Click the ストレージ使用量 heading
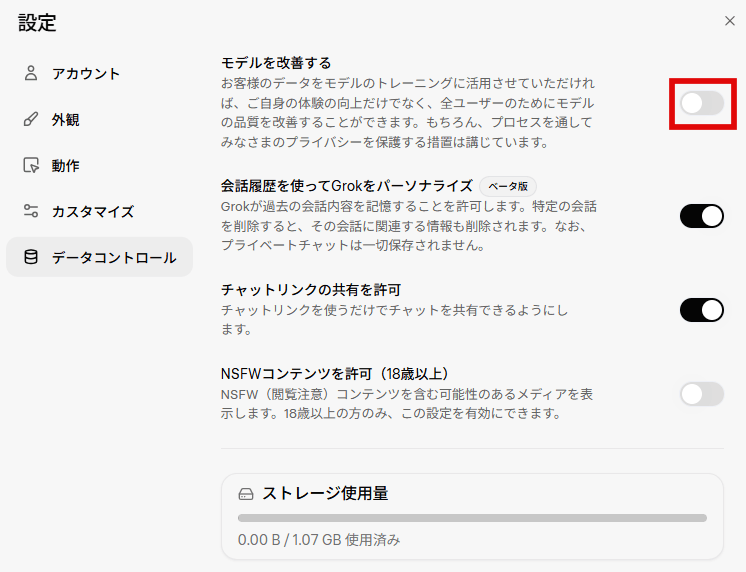Screen dimensions: 746x572 click(325, 494)
